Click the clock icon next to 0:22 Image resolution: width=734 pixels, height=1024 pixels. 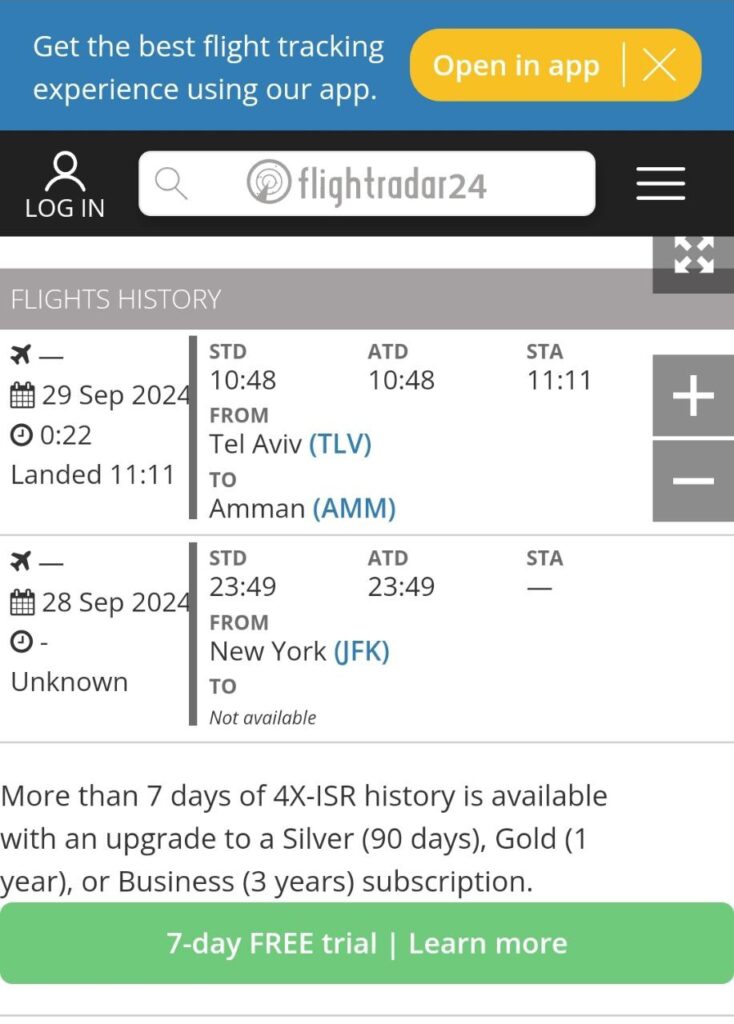pos(22,435)
